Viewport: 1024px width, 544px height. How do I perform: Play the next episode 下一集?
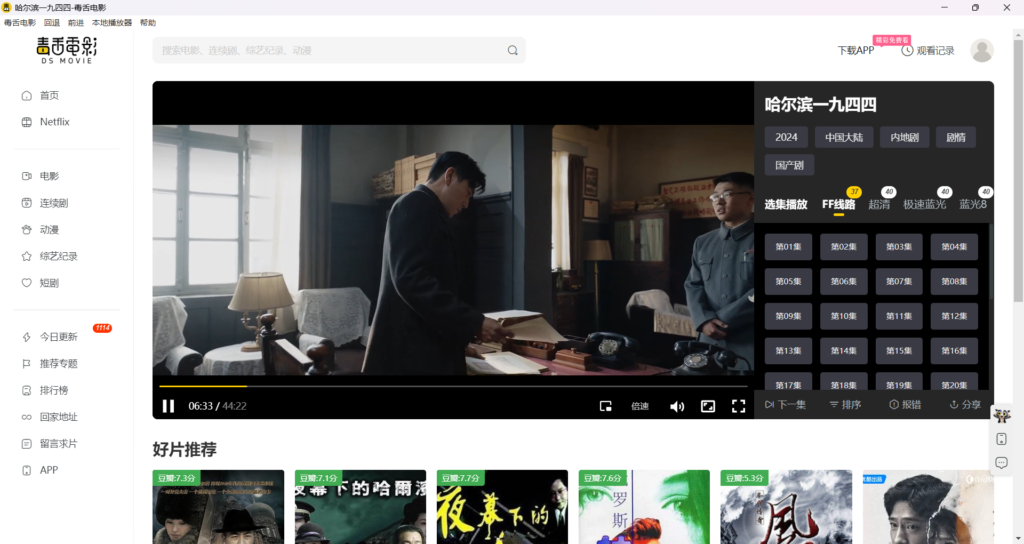click(786, 405)
